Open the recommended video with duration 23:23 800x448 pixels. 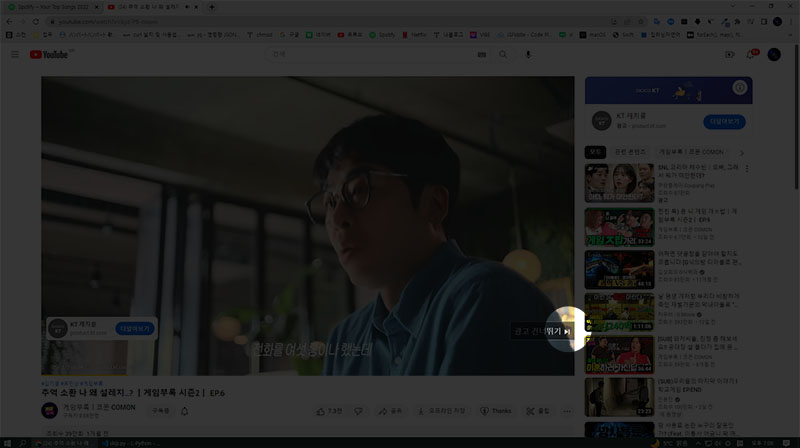pyautogui.click(x=619, y=397)
